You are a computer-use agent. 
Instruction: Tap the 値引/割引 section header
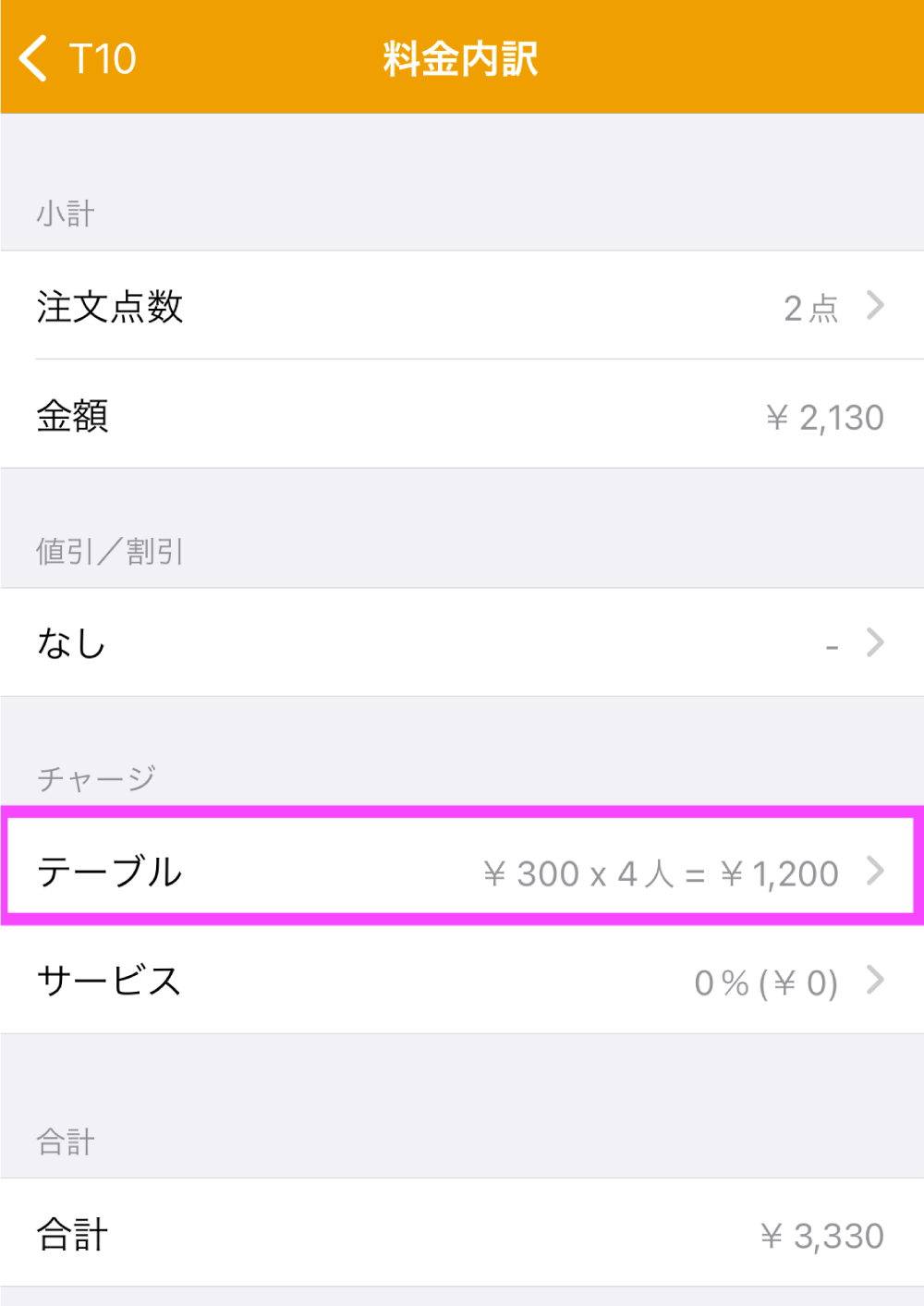(110, 552)
